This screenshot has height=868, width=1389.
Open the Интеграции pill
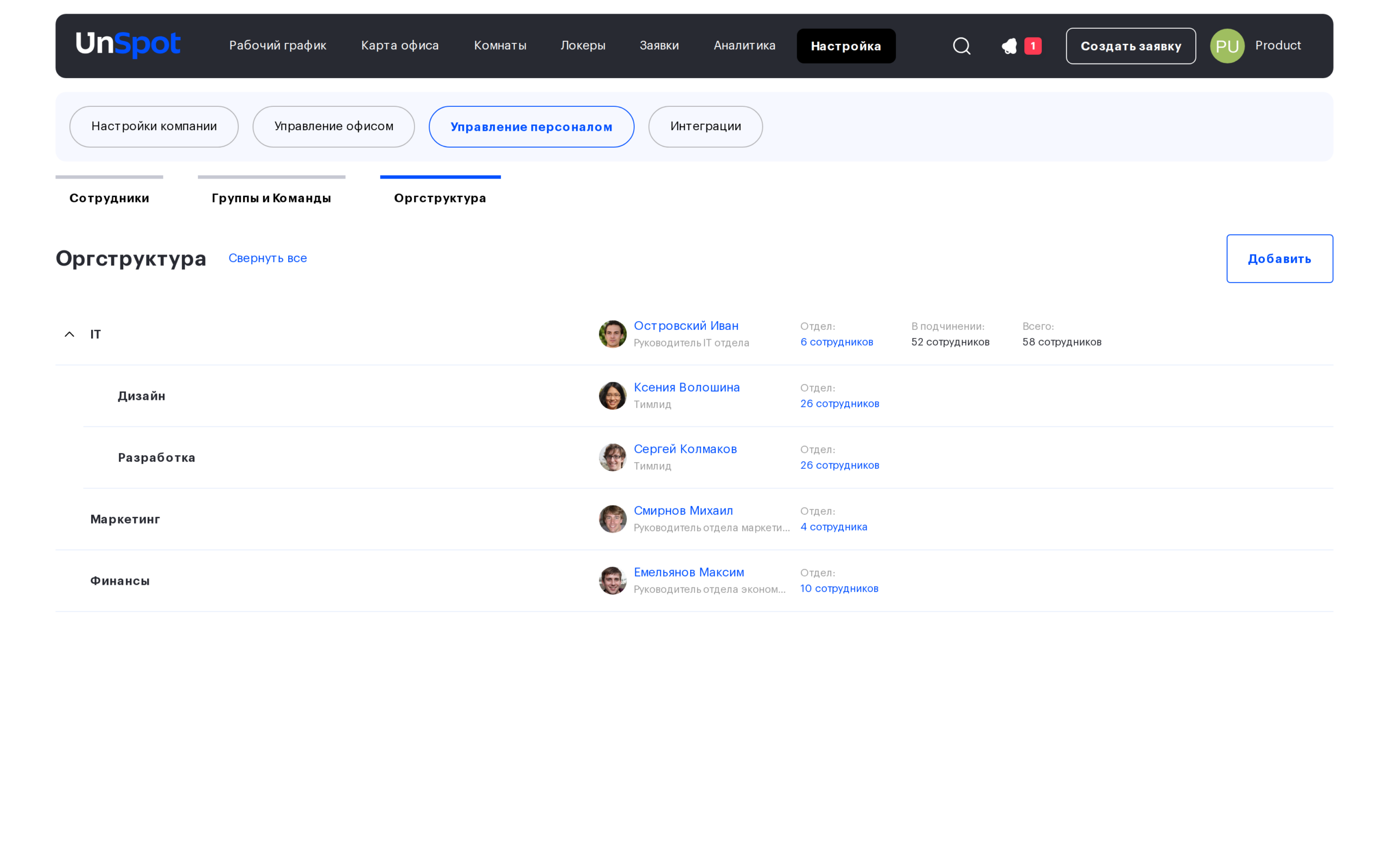pyautogui.click(x=705, y=126)
